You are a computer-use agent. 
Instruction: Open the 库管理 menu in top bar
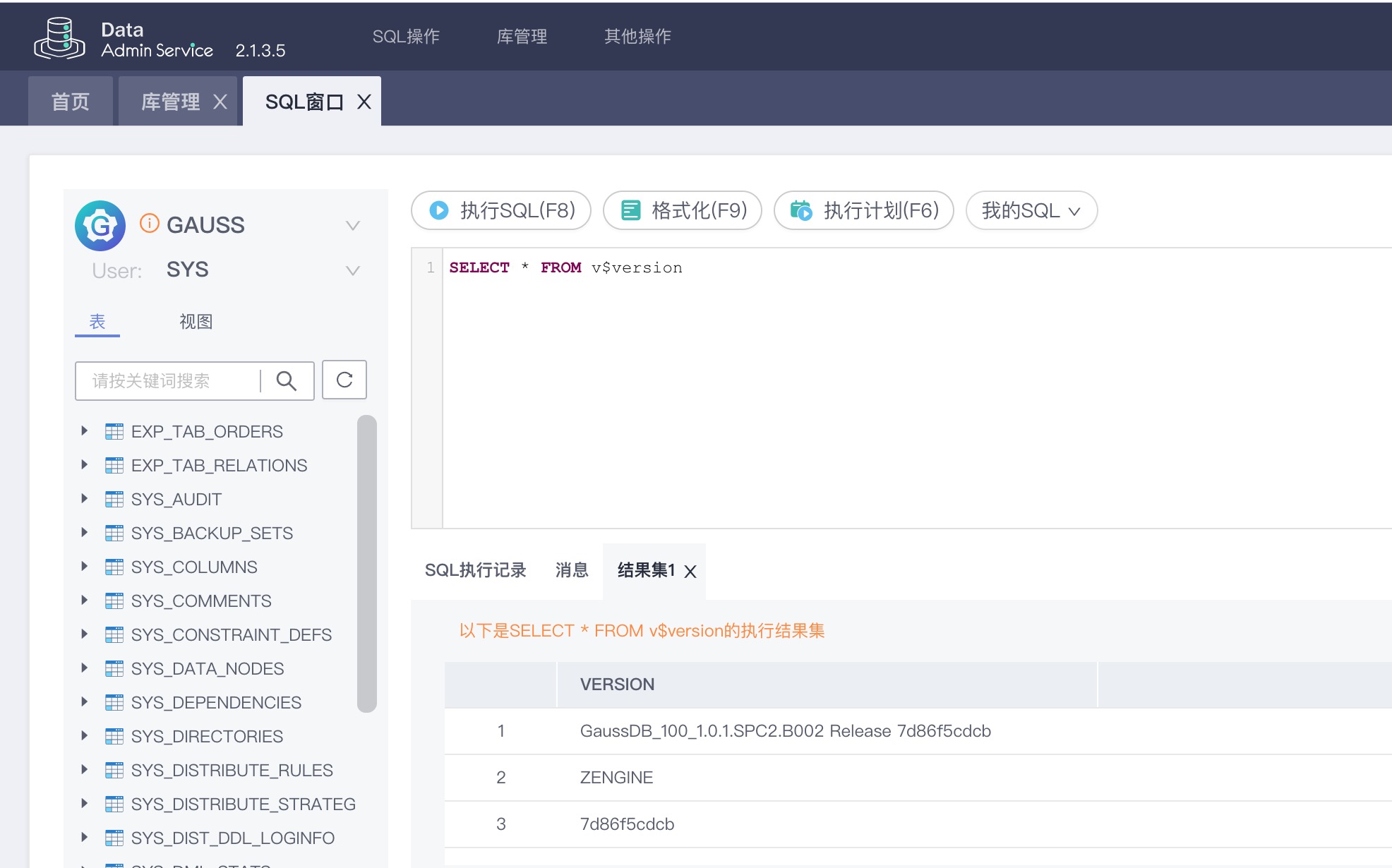522,36
